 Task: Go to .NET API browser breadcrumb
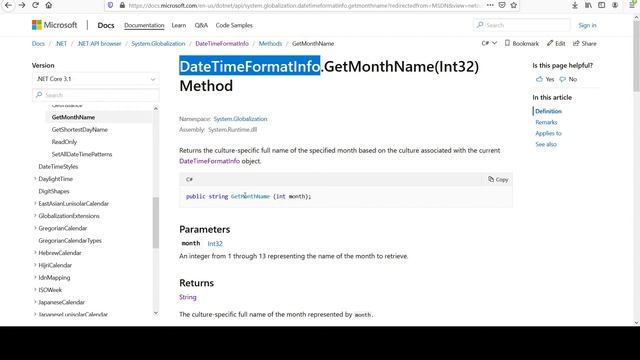(99, 44)
